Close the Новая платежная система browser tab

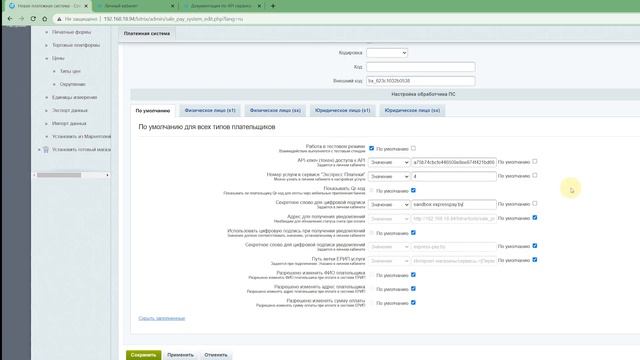click(86, 6)
